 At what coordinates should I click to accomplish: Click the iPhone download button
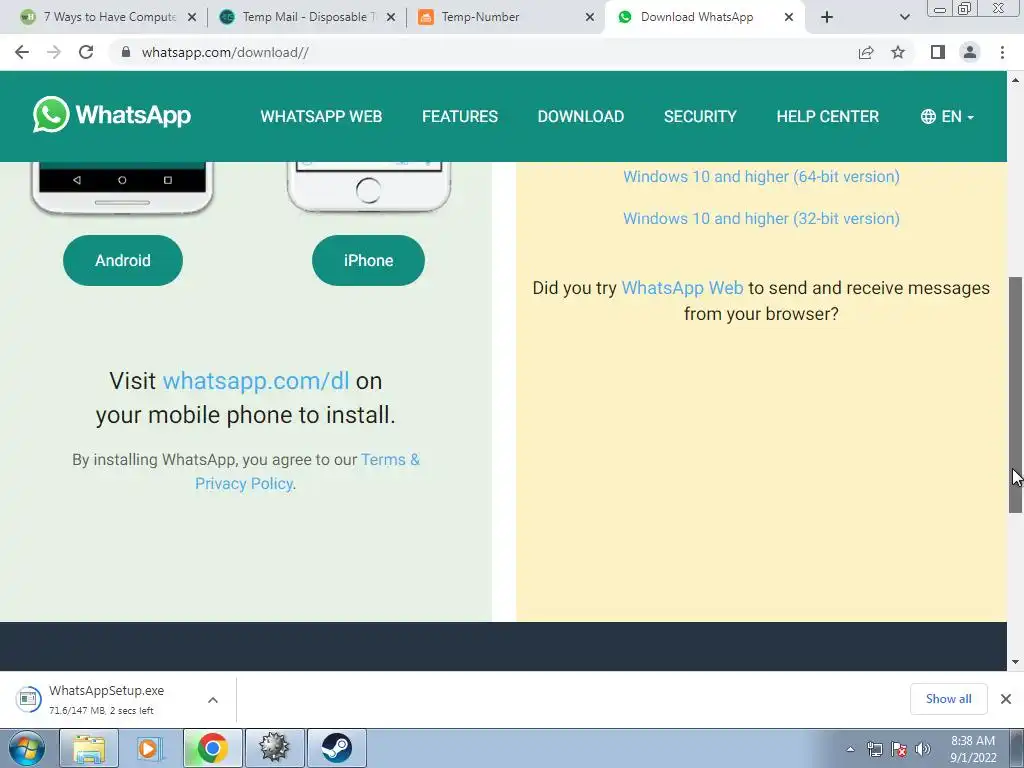[x=368, y=260]
